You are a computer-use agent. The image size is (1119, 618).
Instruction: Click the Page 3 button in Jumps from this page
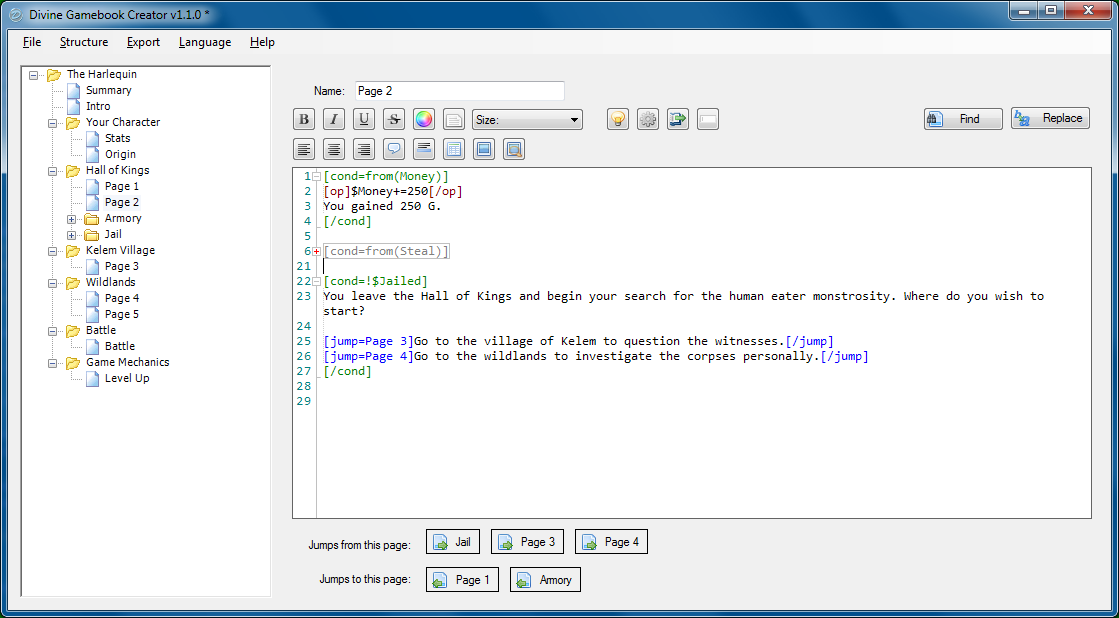[527, 542]
